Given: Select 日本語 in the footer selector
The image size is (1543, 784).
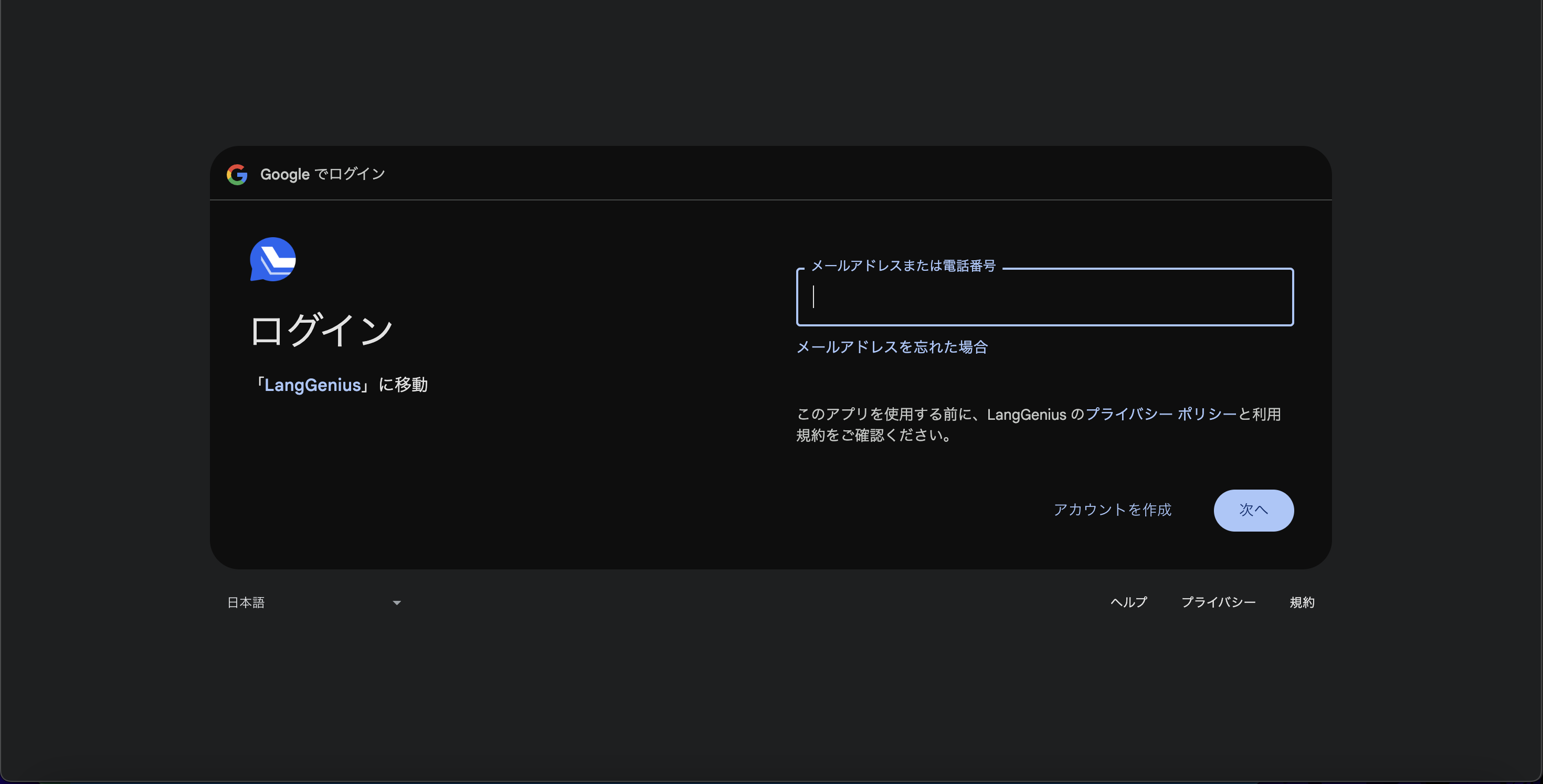Looking at the screenshot, I should click(246, 602).
